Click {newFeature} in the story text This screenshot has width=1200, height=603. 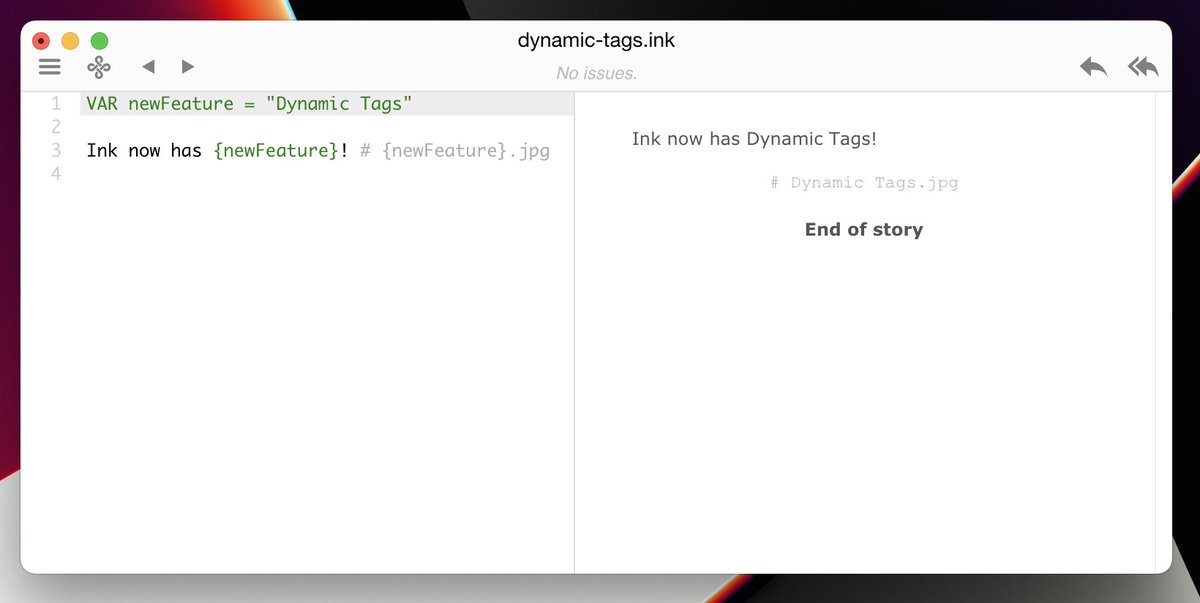coord(276,151)
